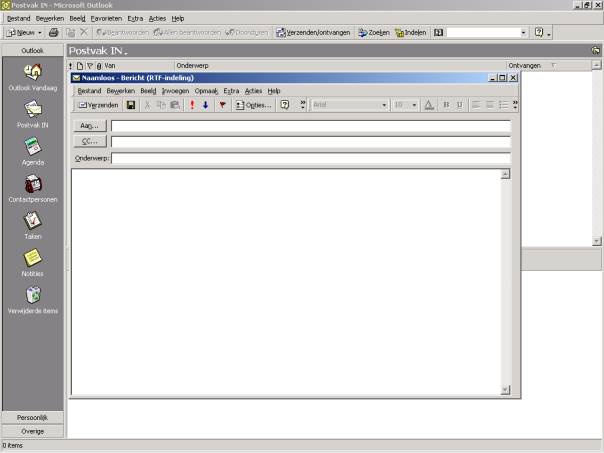Open Verwijderde items shortcut icon
Image resolution: width=604 pixels, height=453 pixels.
coord(33,295)
